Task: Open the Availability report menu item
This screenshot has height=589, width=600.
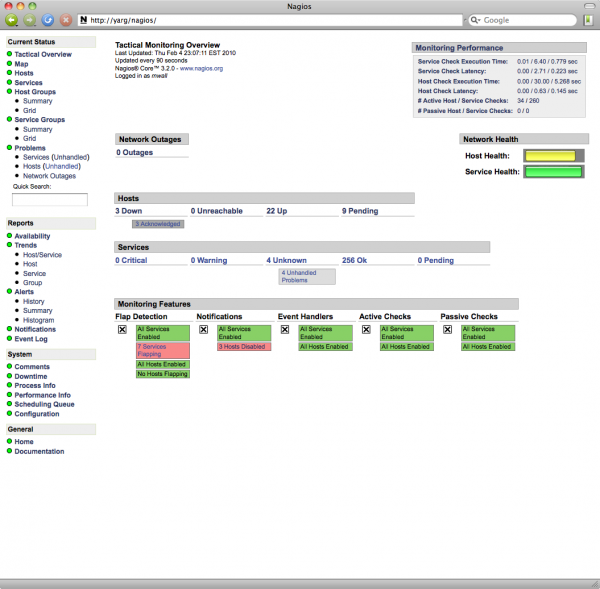Action: pos(32,236)
